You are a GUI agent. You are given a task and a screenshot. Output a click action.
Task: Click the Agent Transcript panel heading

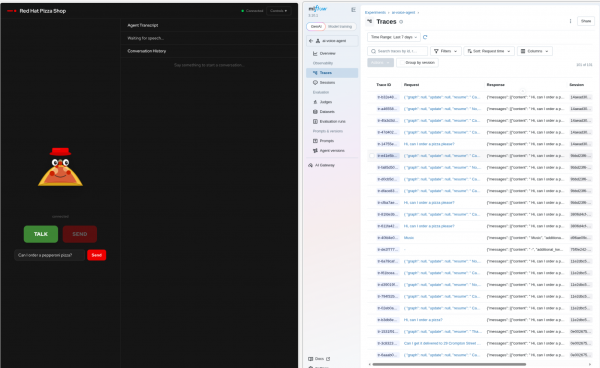[x=143, y=25]
